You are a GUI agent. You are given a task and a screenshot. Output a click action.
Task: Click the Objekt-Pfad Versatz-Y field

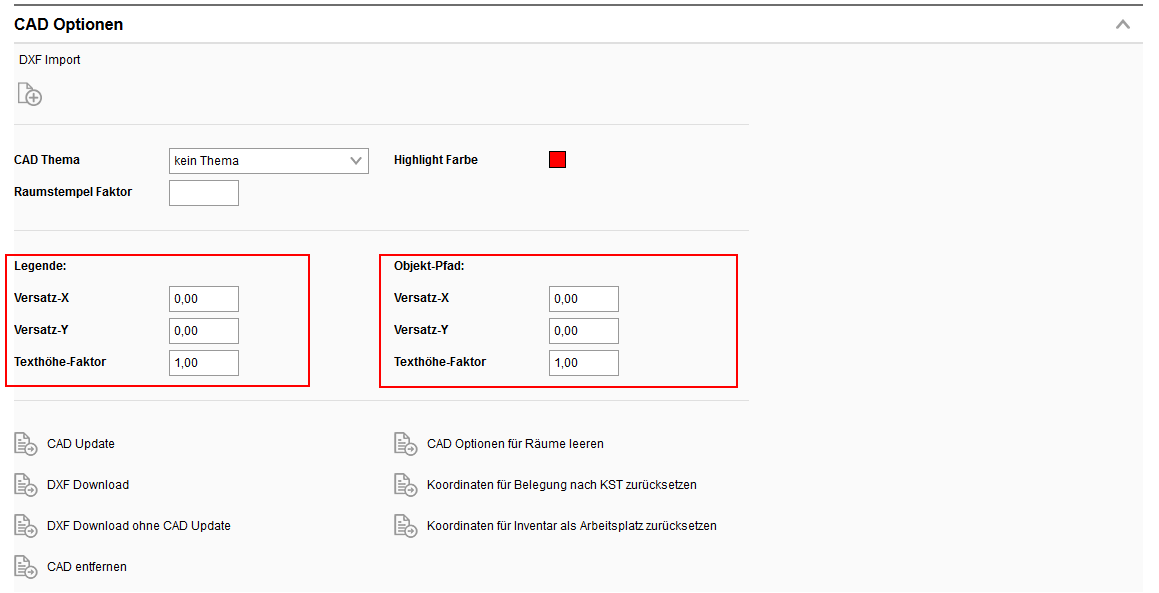point(583,330)
